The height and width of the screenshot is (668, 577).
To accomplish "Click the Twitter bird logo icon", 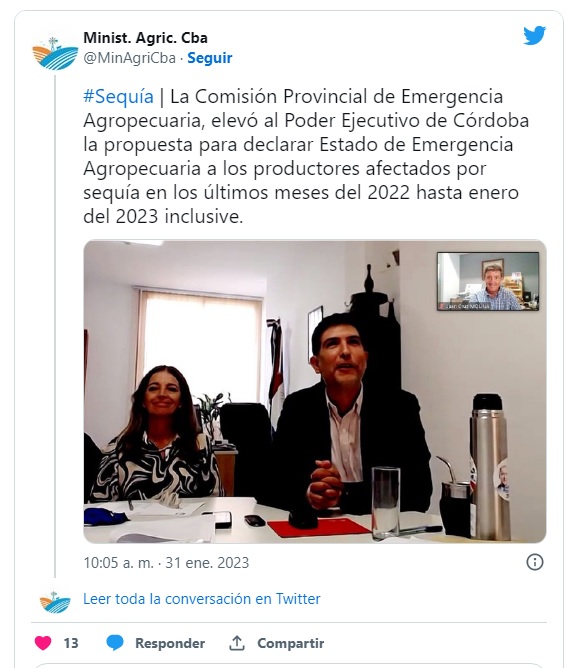I will pyautogui.click(x=534, y=35).
